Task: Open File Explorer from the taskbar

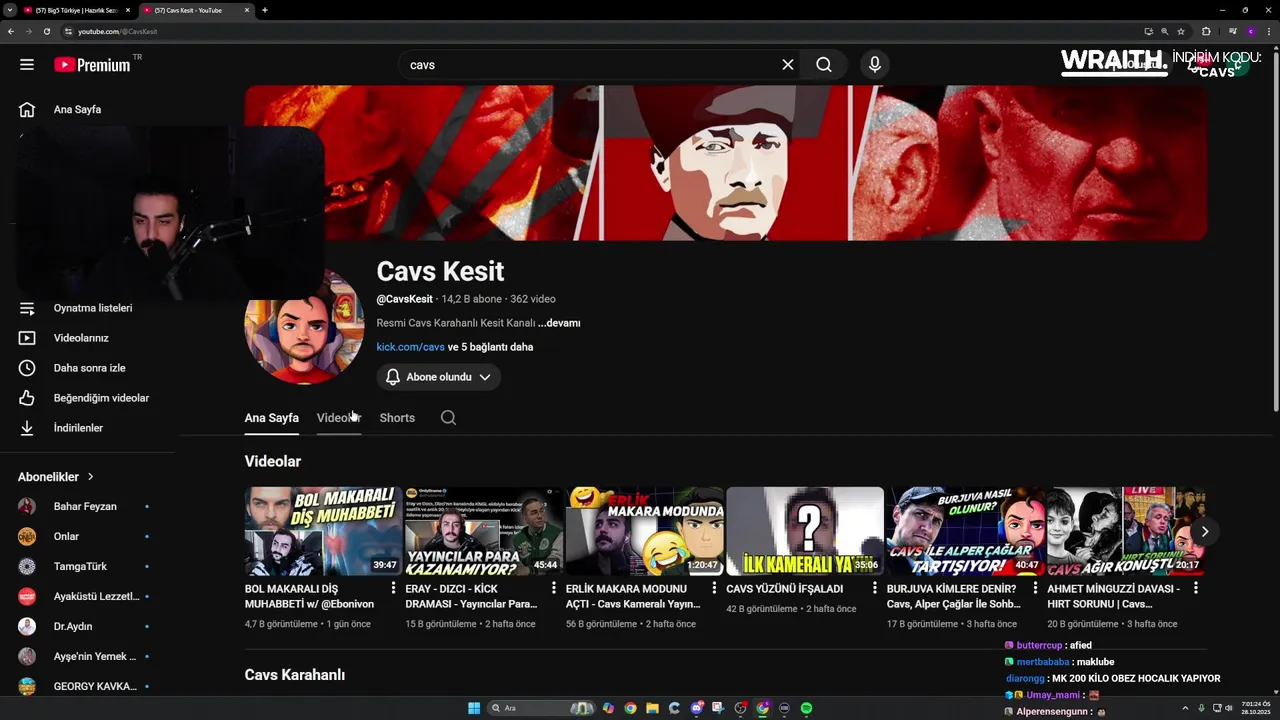Action: tap(652, 708)
